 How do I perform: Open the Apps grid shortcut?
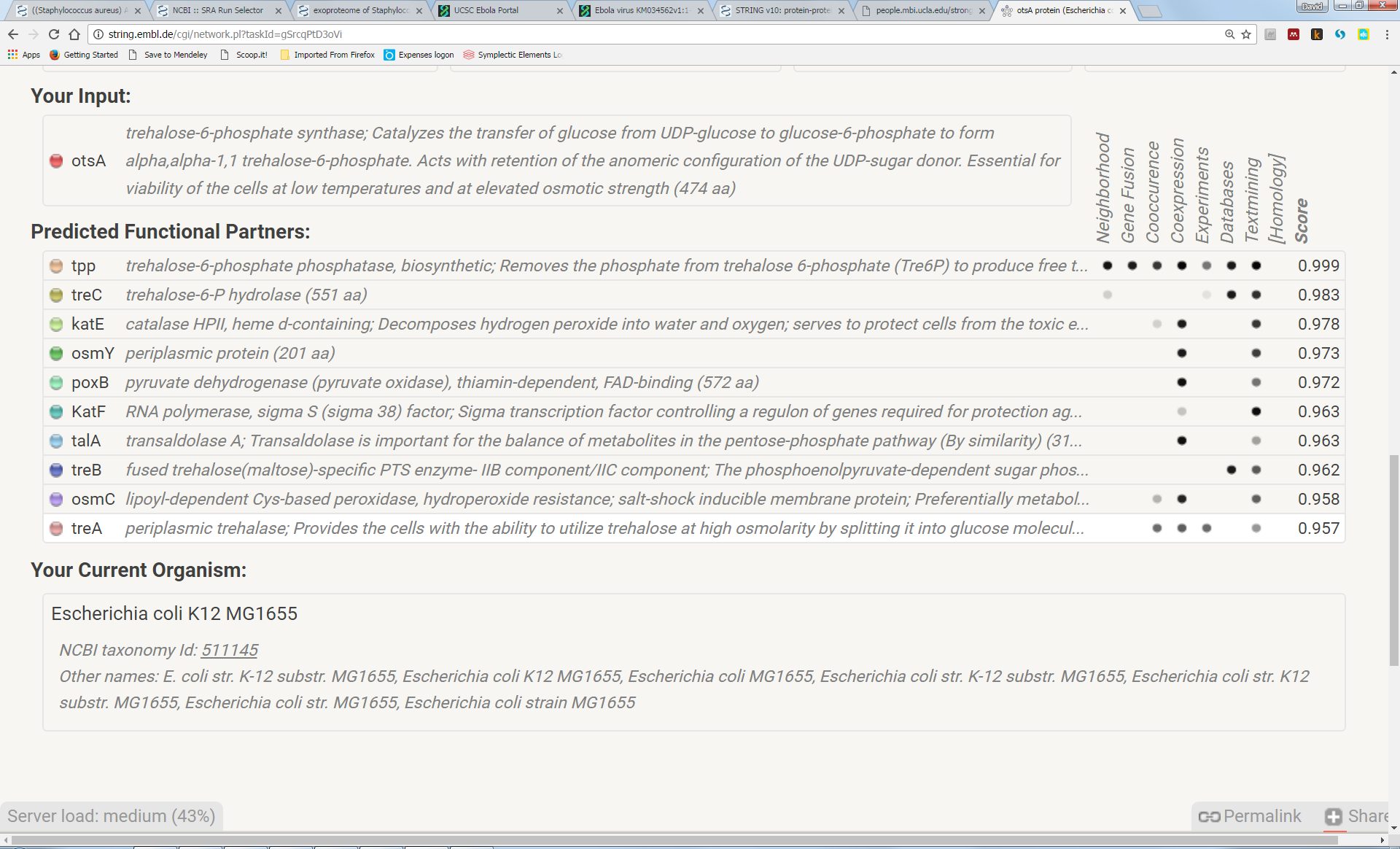point(24,55)
